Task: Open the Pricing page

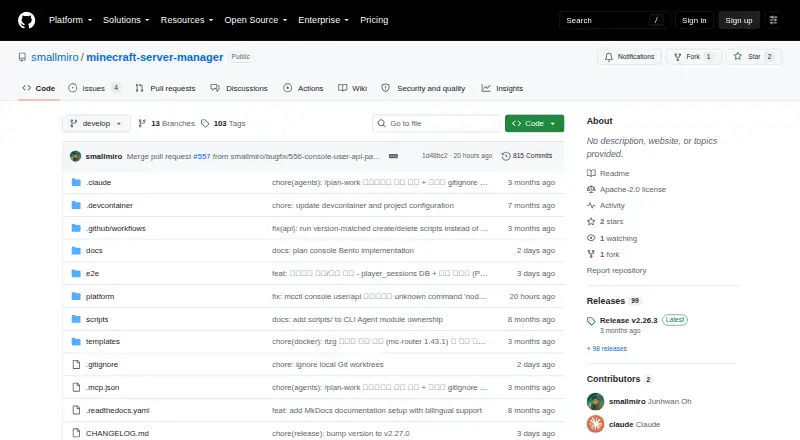Action: [374, 20]
